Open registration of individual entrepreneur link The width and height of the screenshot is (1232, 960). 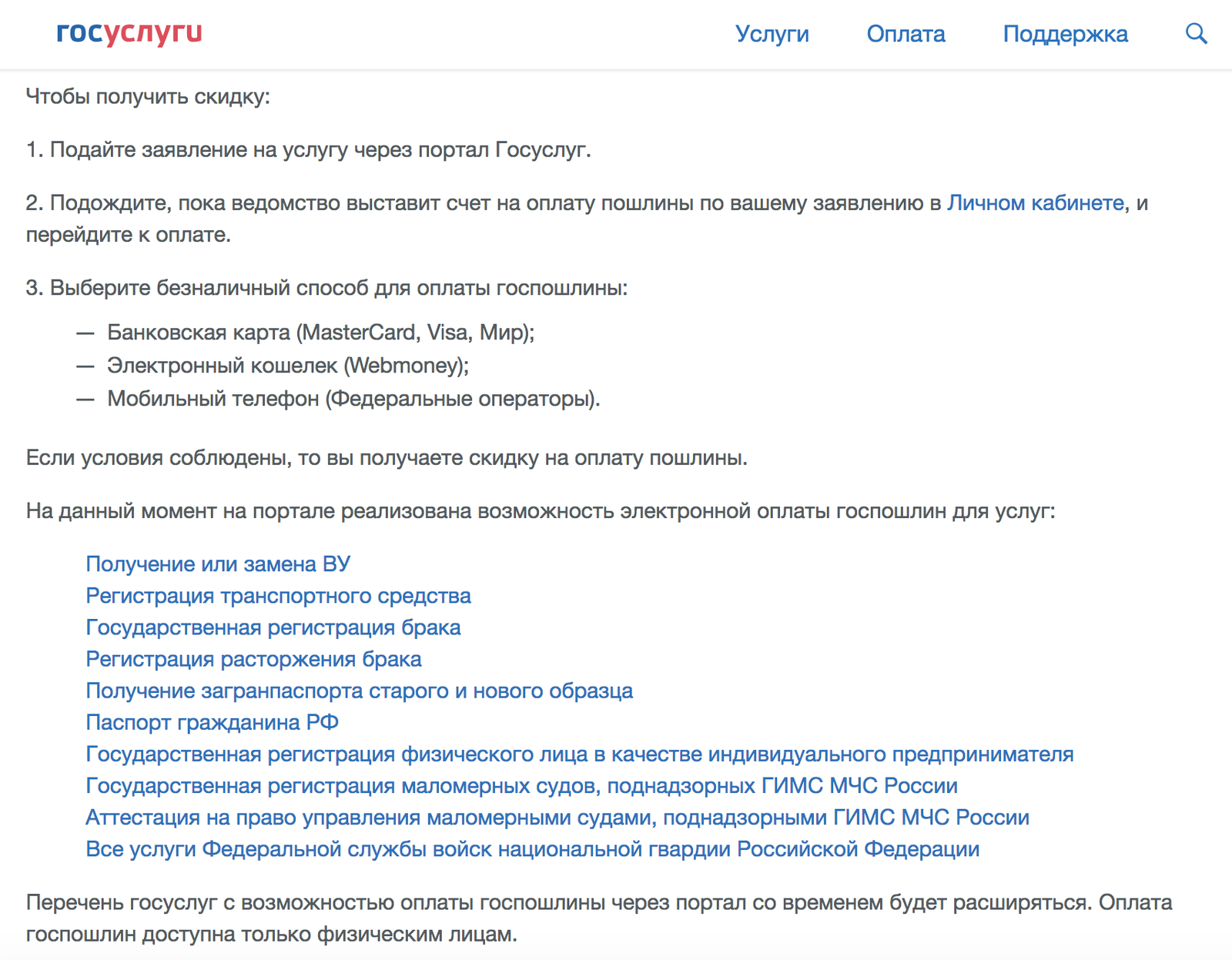point(579,753)
